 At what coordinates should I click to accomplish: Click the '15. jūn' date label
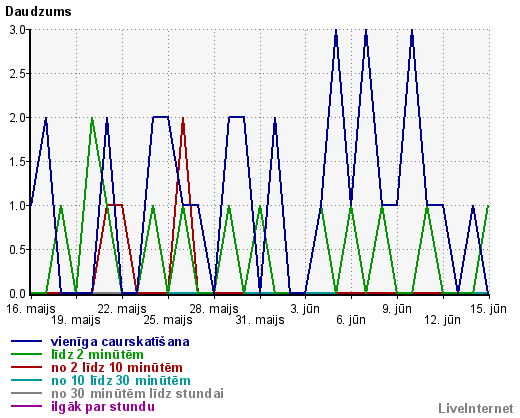[488, 309]
